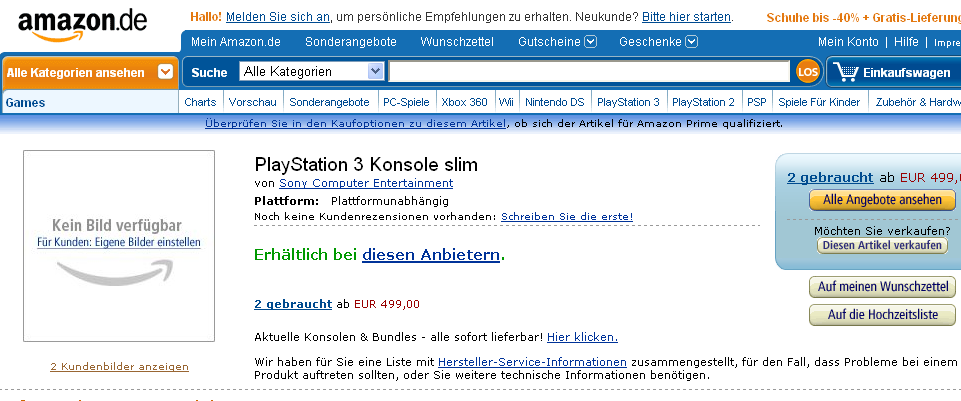The height and width of the screenshot is (401, 961).
Task: Click the 'Auf die Hochzeitsliste' button
Action: (882, 315)
